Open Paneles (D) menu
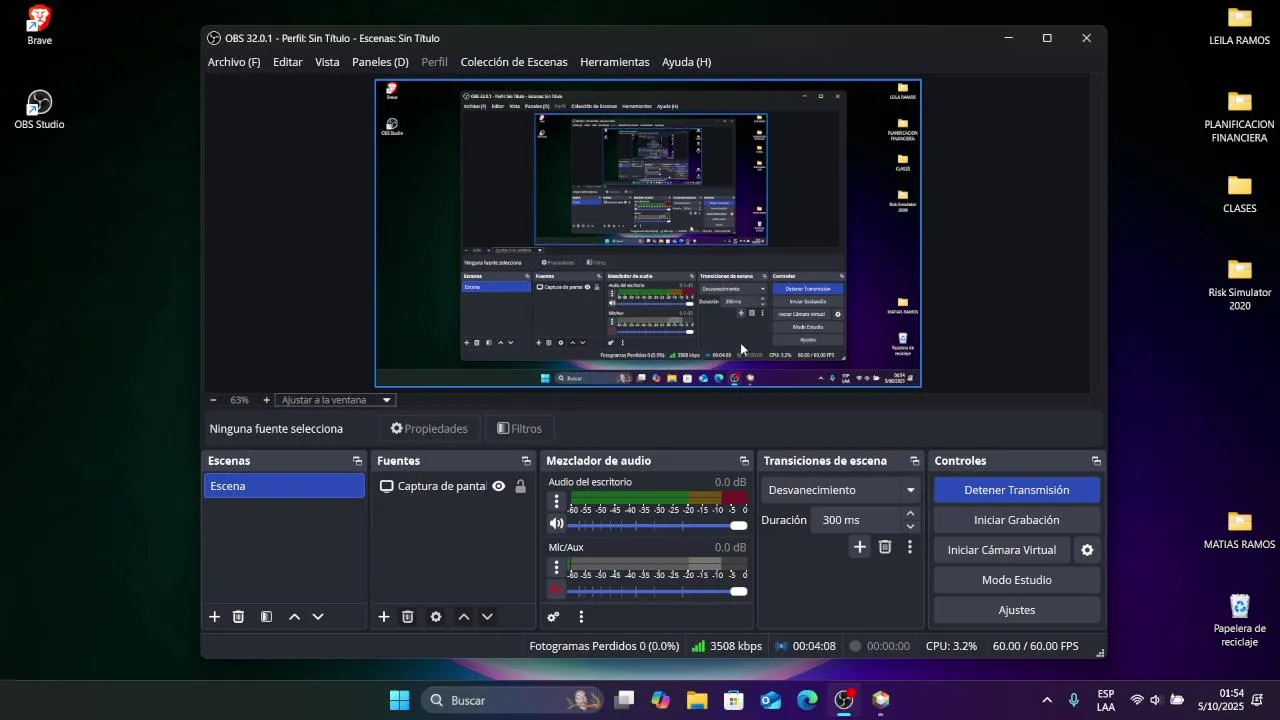 click(380, 62)
